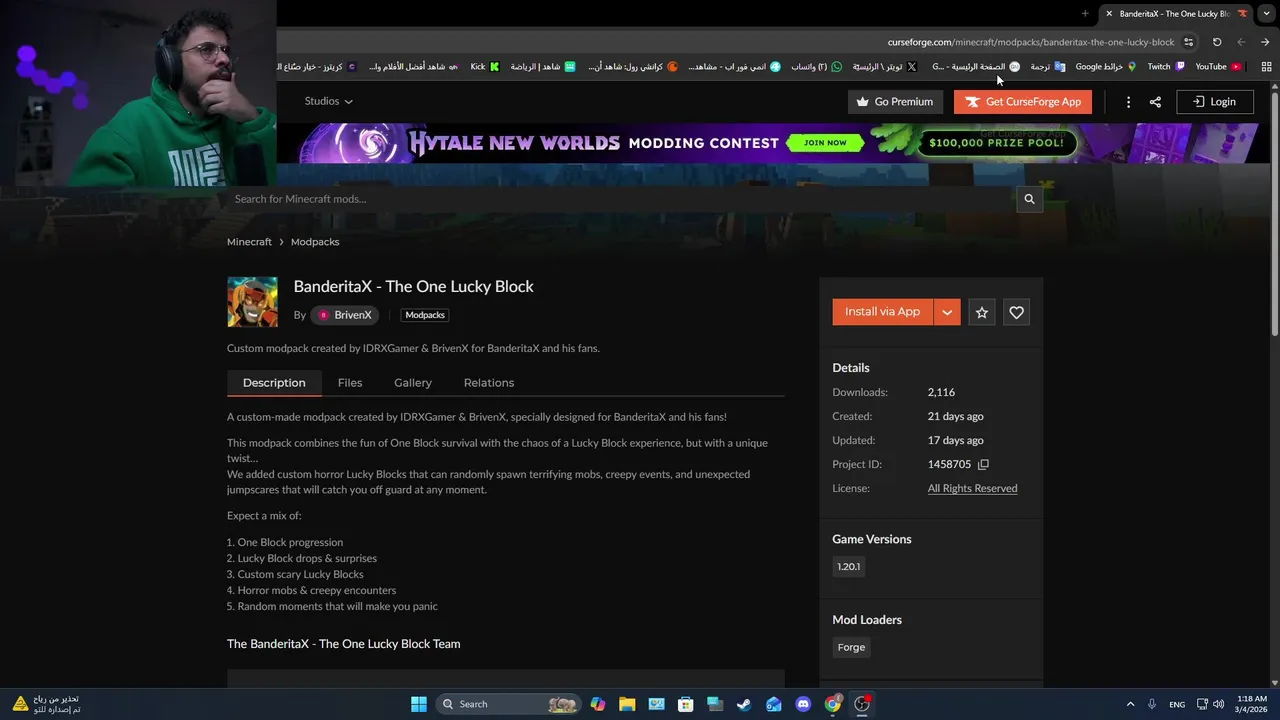The width and height of the screenshot is (1280, 720).
Task: Open BrivenX author profile link
Action: pos(345,315)
